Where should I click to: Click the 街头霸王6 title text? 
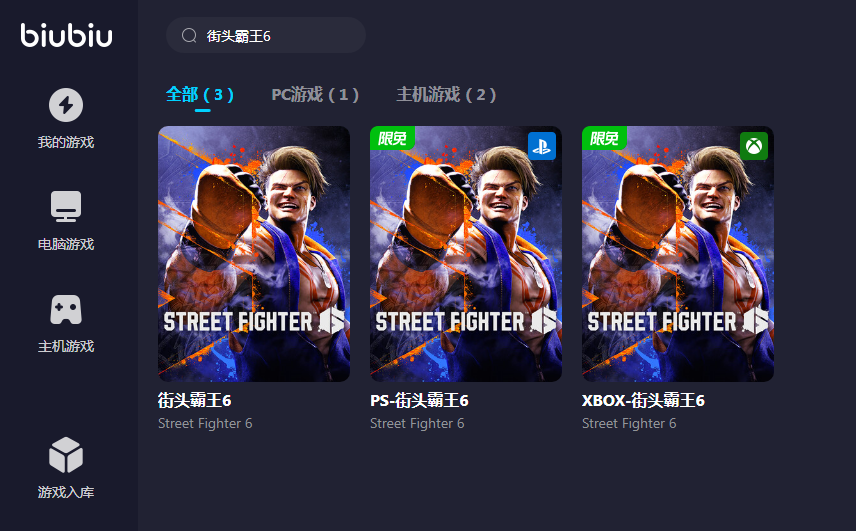click(194, 401)
